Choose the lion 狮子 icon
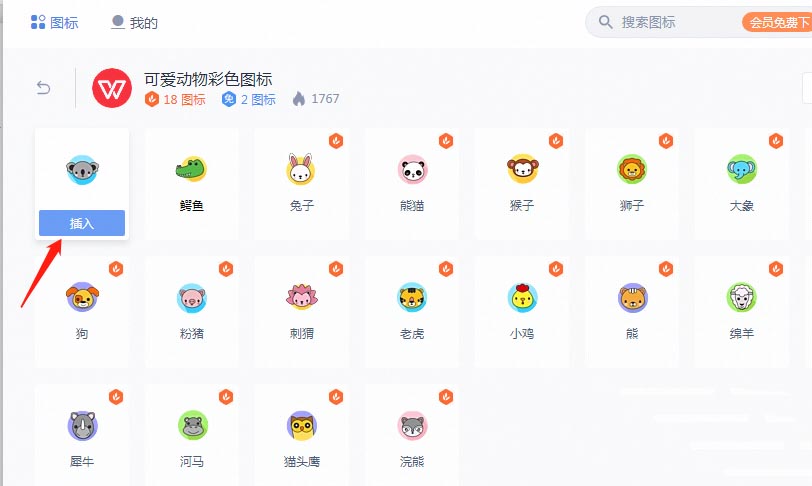Image resolution: width=812 pixels, height=486 pixels. pyautogui.click(x=632, y=169)
